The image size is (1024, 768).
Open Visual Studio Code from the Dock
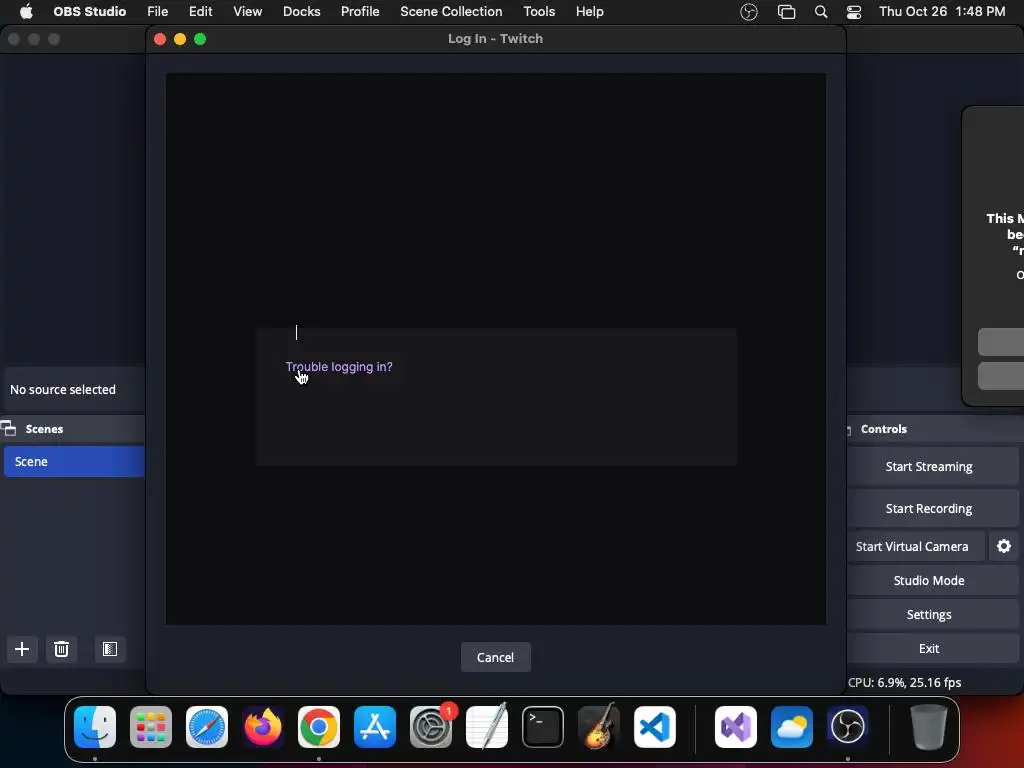click(655, 727)
